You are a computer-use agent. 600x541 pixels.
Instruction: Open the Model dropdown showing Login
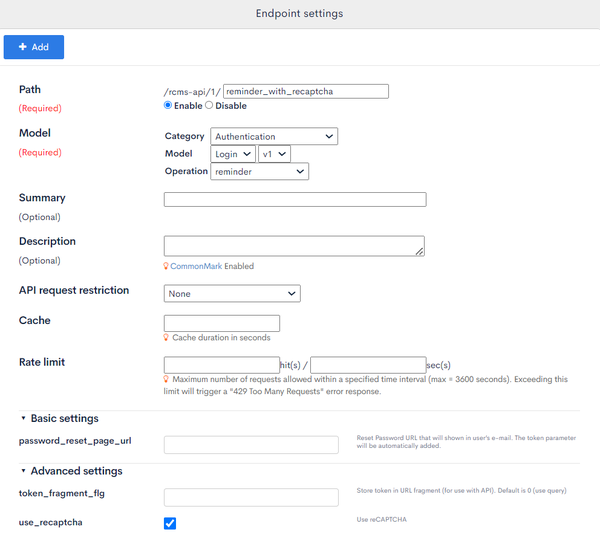233,154
